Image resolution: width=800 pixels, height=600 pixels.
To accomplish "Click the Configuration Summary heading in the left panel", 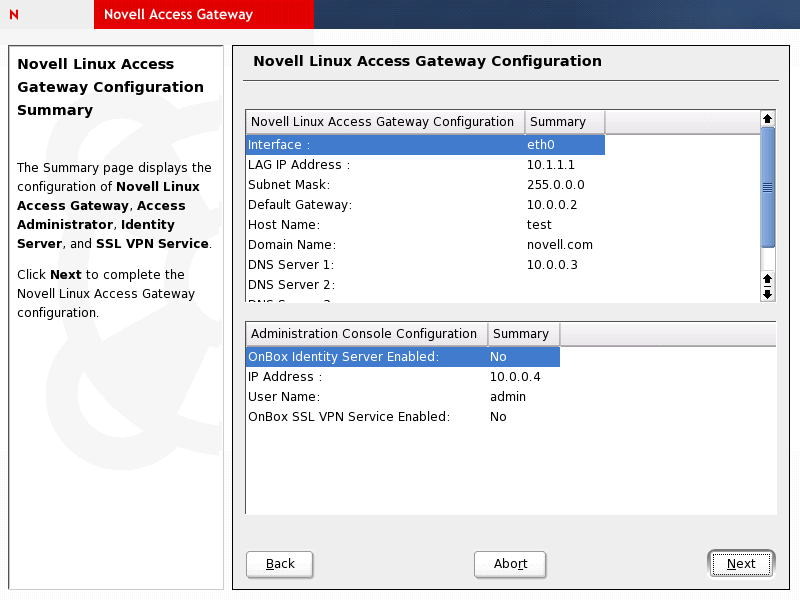I will point(110,87).
